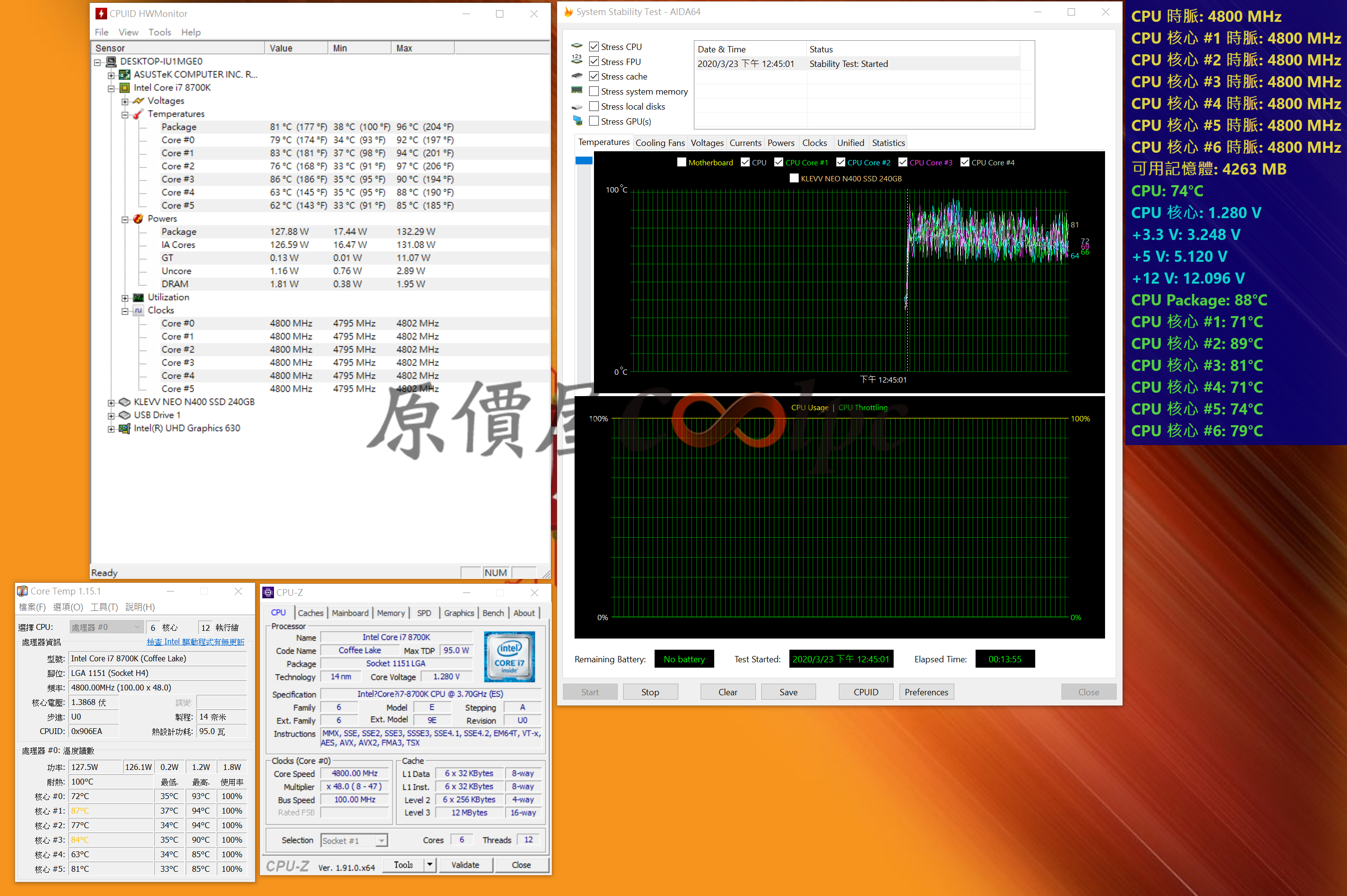Screen dimensions: 1347x896
Task: Uncheck the Stress CPU checkbox
Action: point(594,46)
